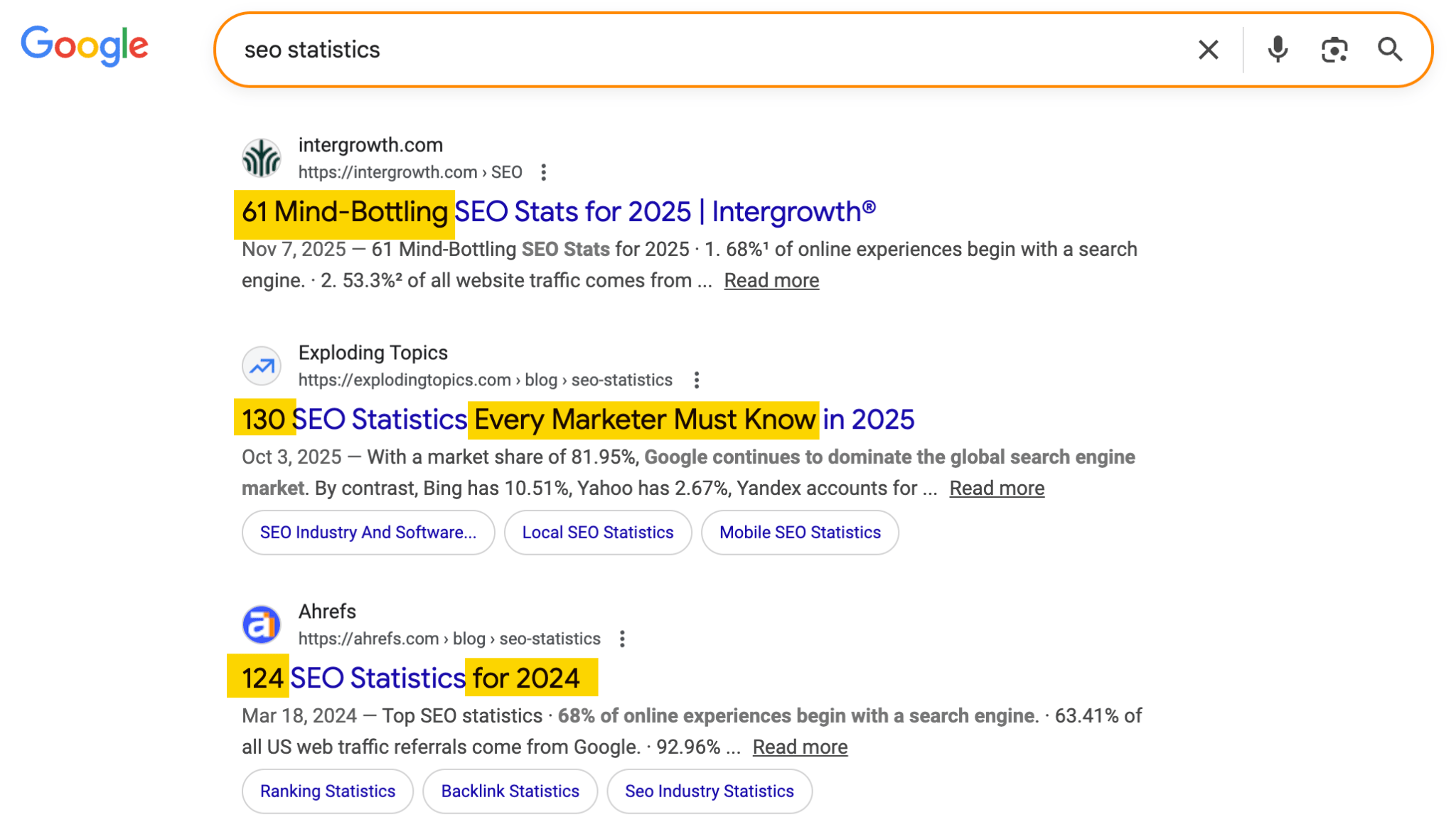
Task: Open the three-dot menu for Exploding Topics result
Action: [695, 380]
